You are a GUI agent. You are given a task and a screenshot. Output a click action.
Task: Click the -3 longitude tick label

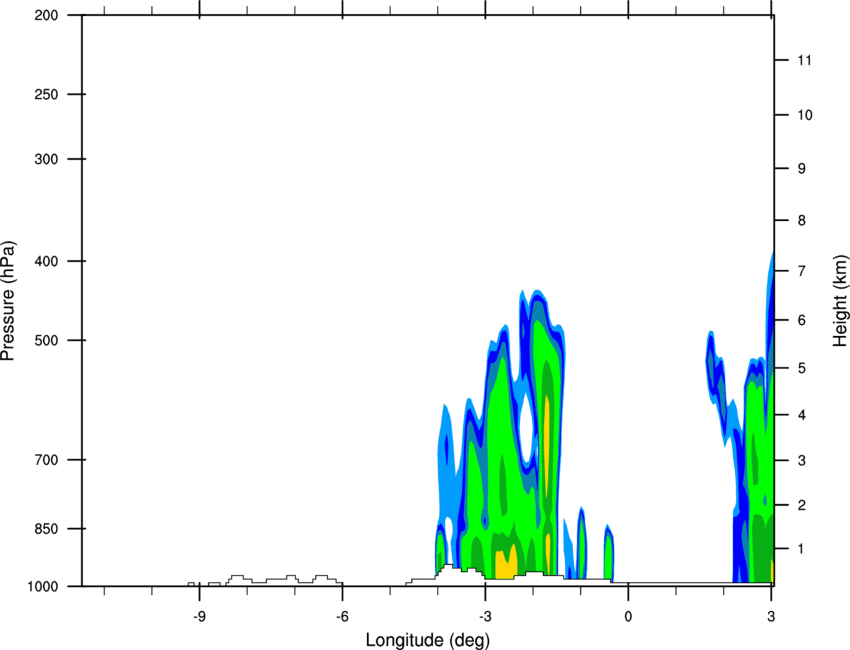[x=485, y=617]
